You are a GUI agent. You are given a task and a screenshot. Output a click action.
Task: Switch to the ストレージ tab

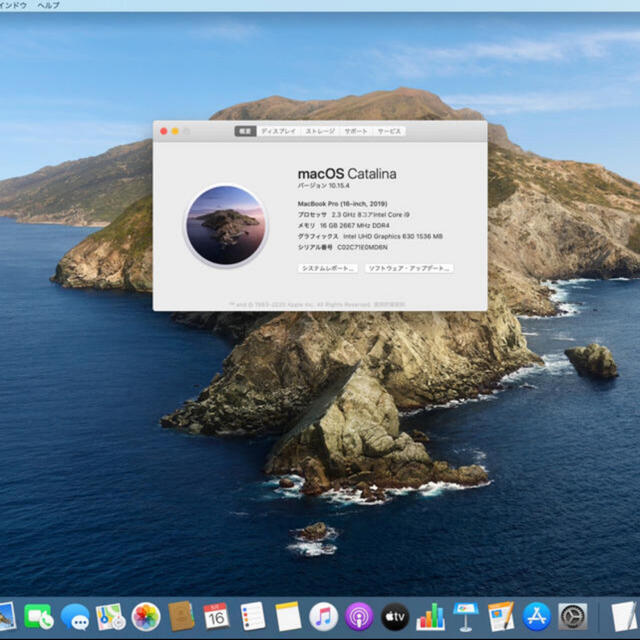320,131
